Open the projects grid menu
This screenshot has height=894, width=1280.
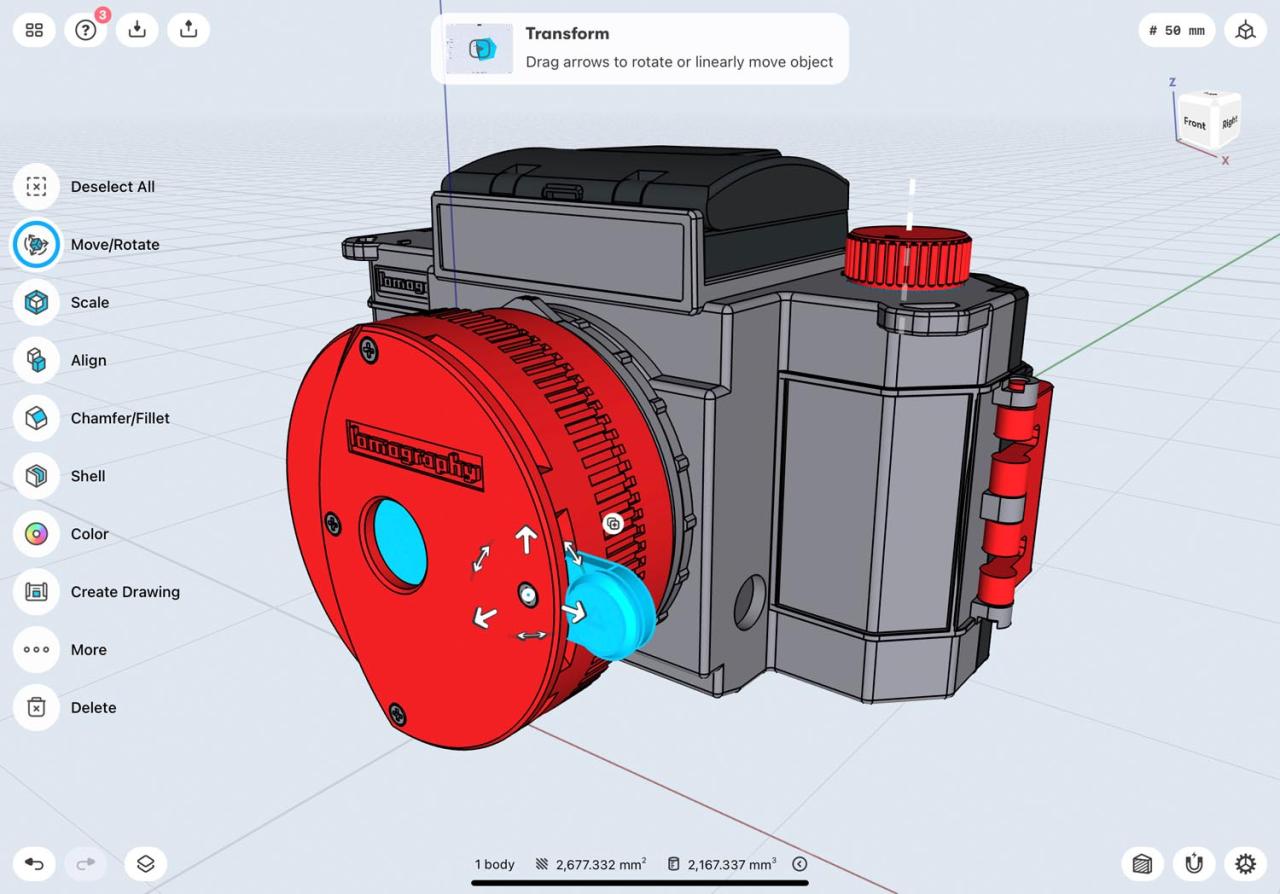click(x=33, y=29)
